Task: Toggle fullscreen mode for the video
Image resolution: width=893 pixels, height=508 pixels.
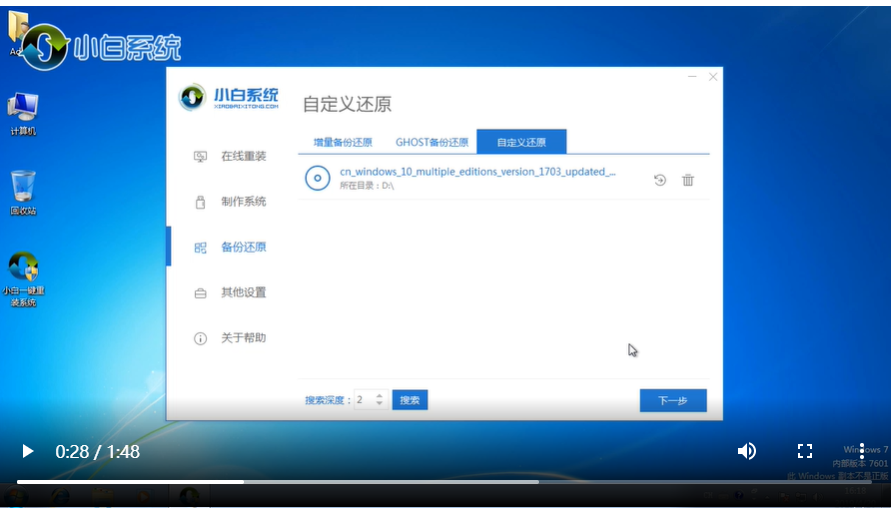Action: tap(805, 451)
